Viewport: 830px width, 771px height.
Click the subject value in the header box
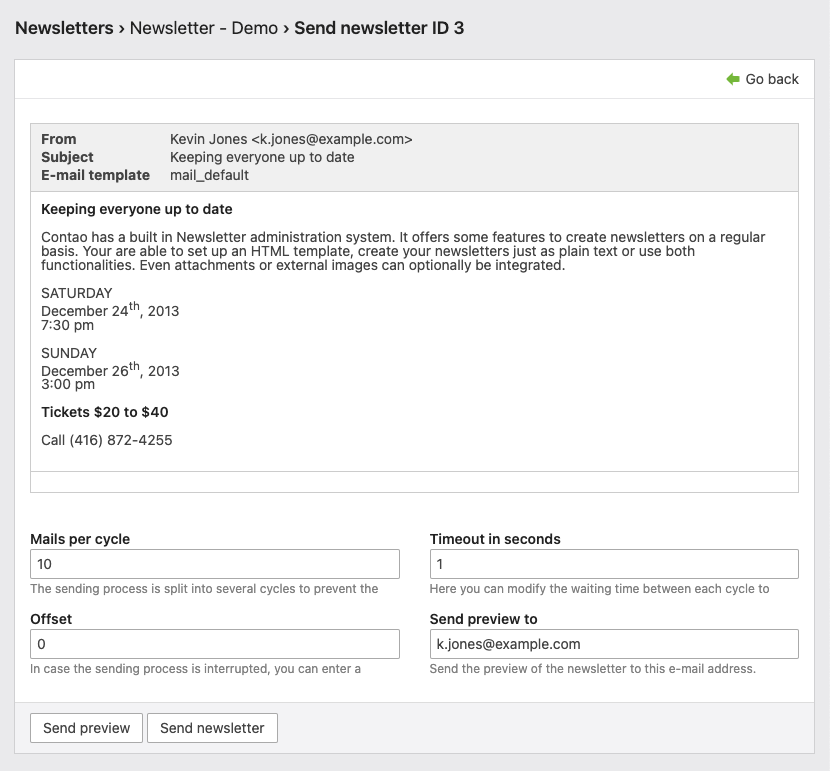262,157
